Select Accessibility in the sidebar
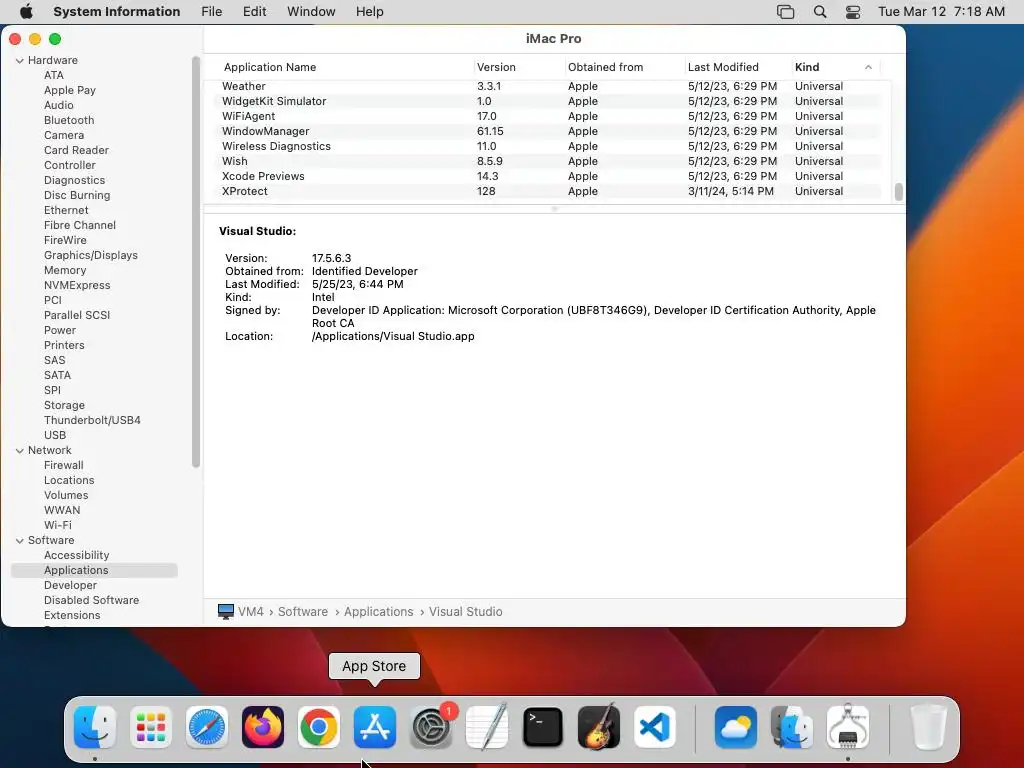 tap(76, 556)
